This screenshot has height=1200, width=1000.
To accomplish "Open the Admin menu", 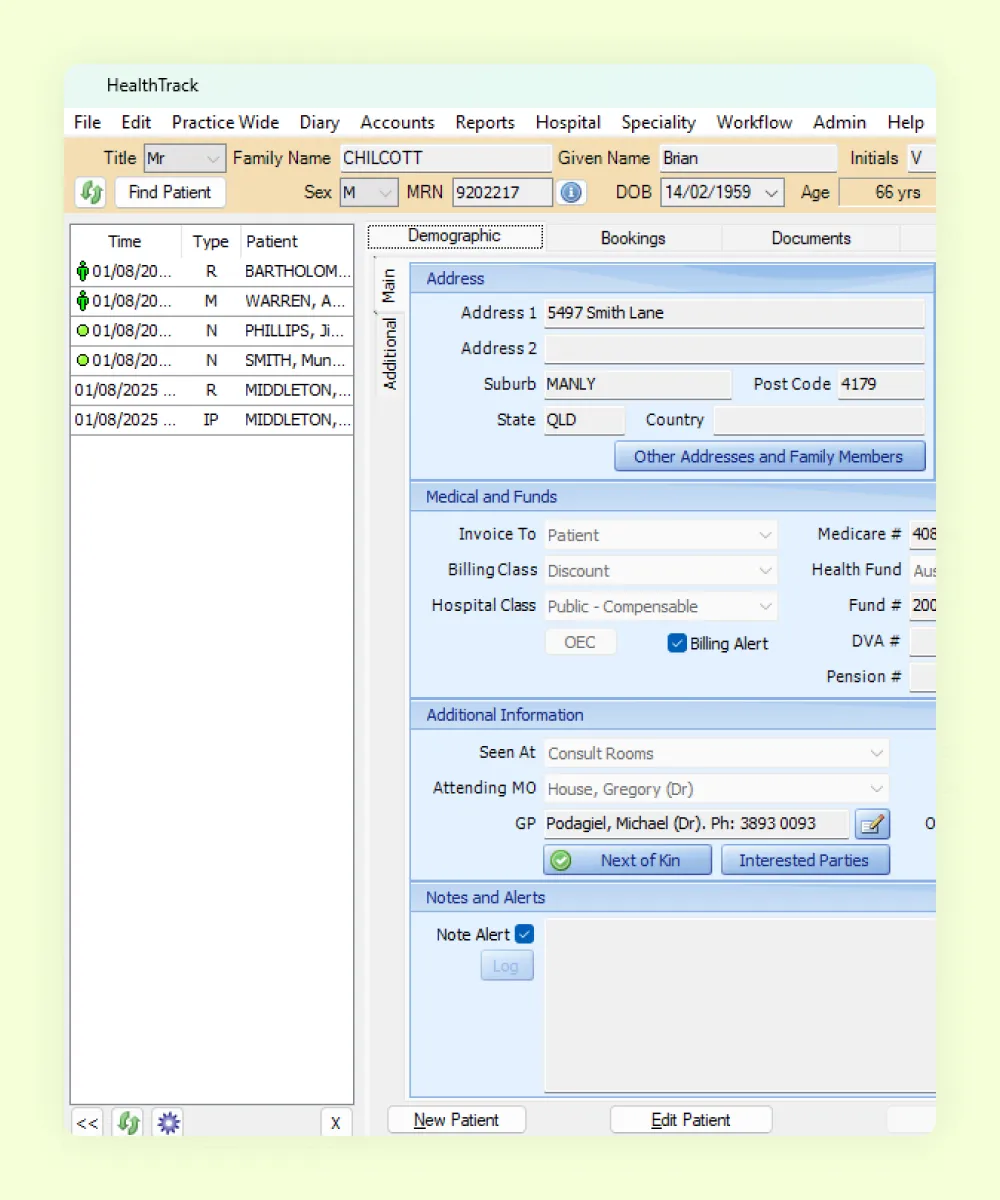I will coord(839,122).
